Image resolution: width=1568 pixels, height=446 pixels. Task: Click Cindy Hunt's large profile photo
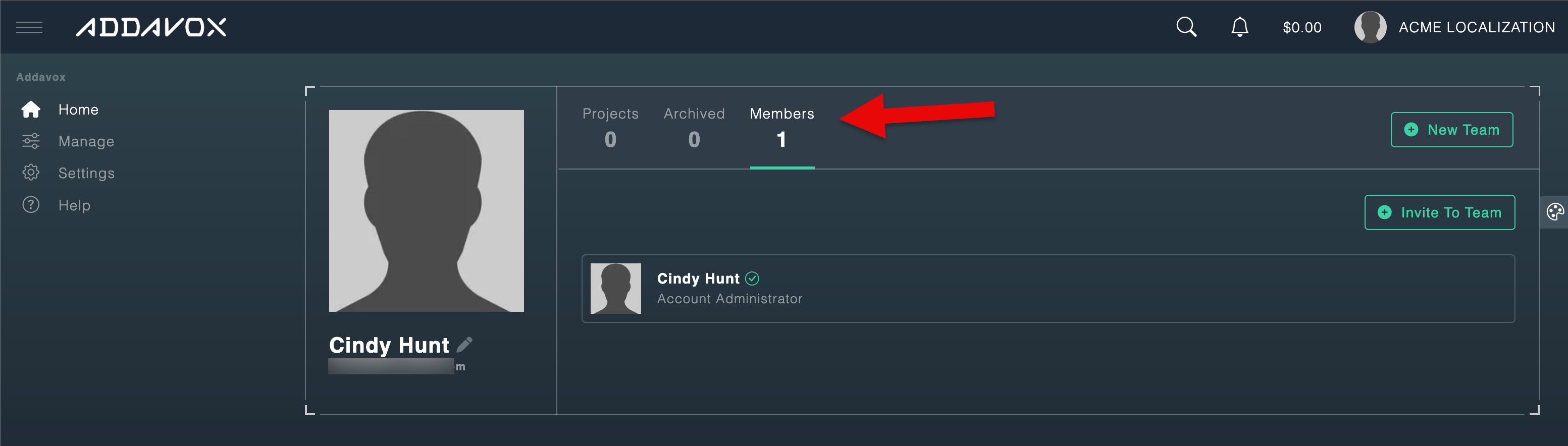tap(426, 211)
